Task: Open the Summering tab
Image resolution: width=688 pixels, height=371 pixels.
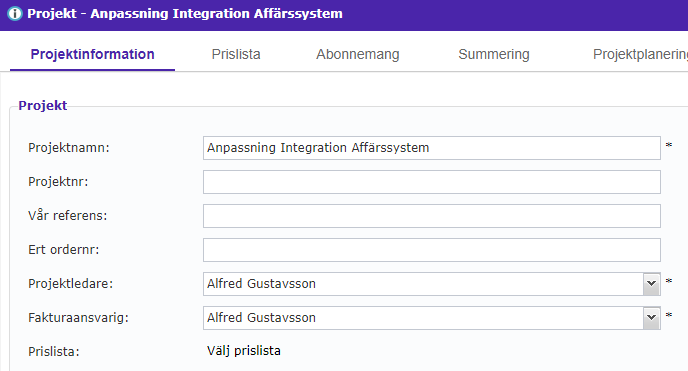Action: (x=494, y=54)
